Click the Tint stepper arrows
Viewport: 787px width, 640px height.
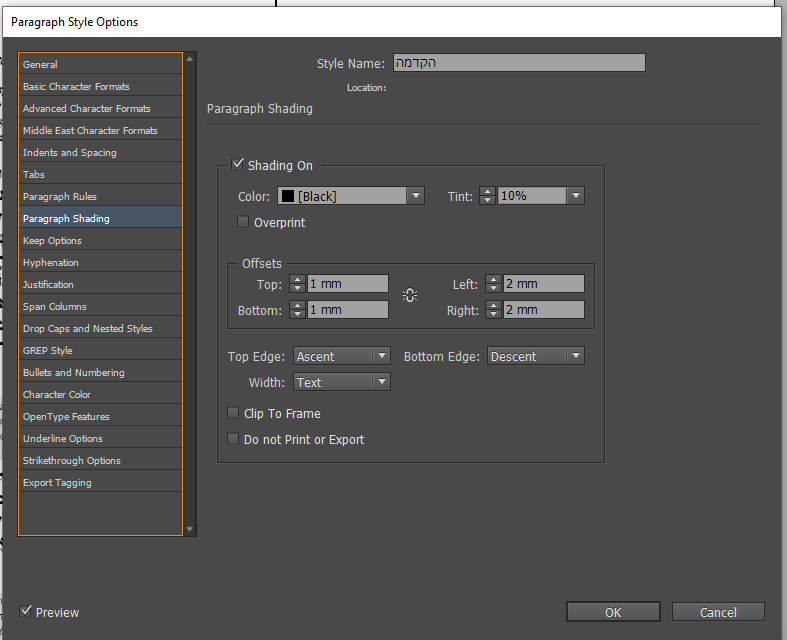(487, 196)
